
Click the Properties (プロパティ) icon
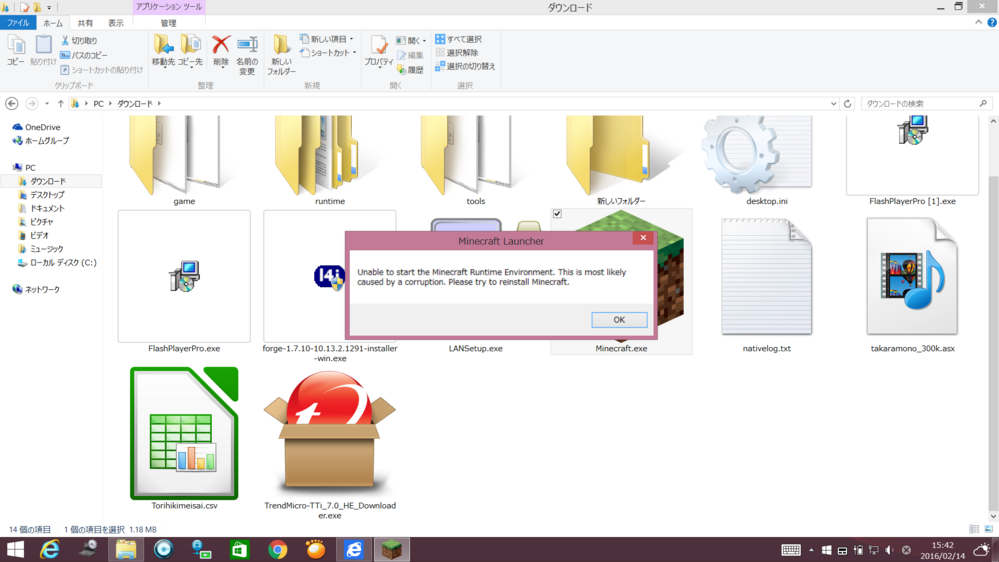coord(378,50)
